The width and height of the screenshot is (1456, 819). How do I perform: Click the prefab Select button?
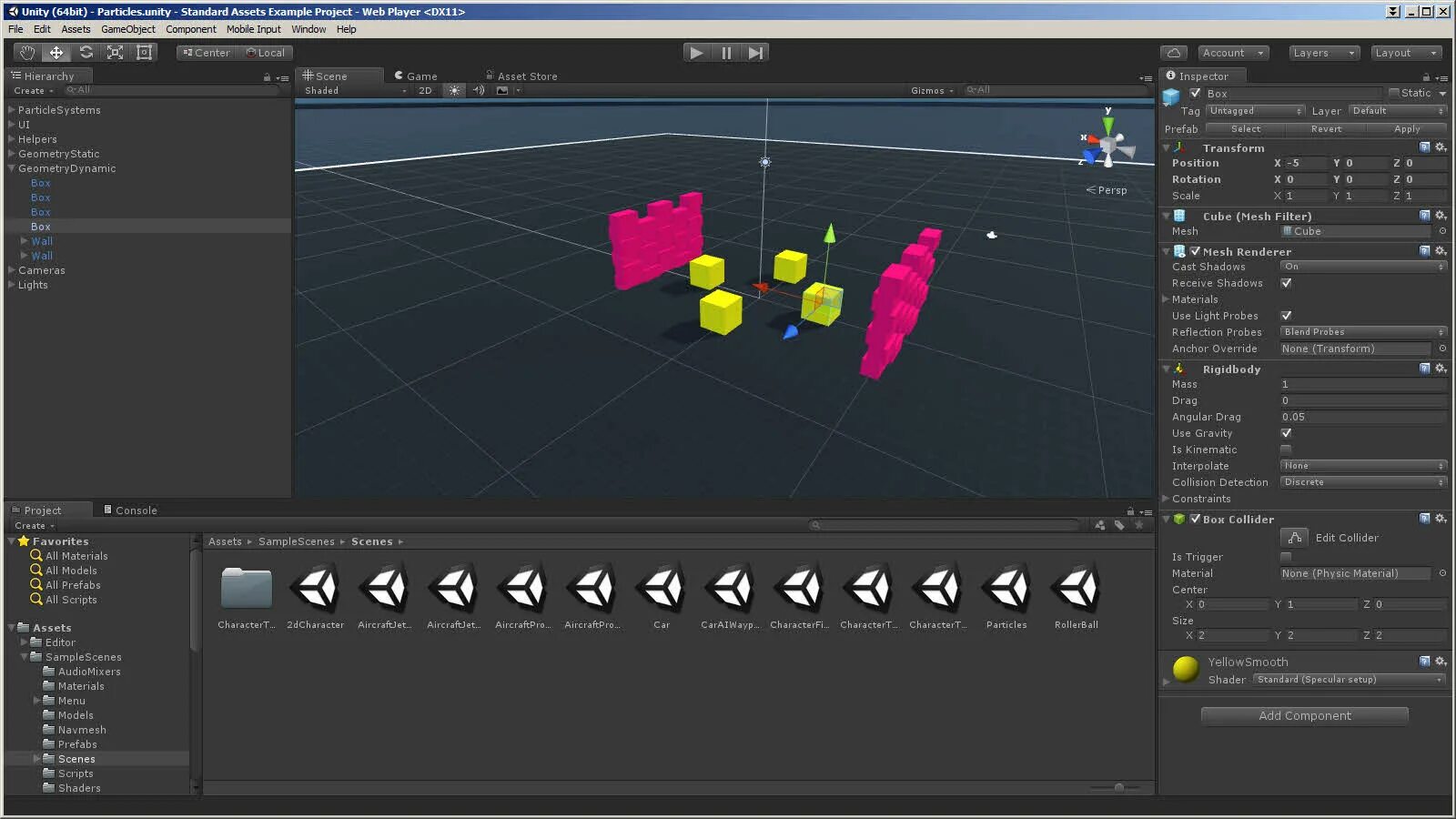pyautogui.click(x=1246, y=129)
